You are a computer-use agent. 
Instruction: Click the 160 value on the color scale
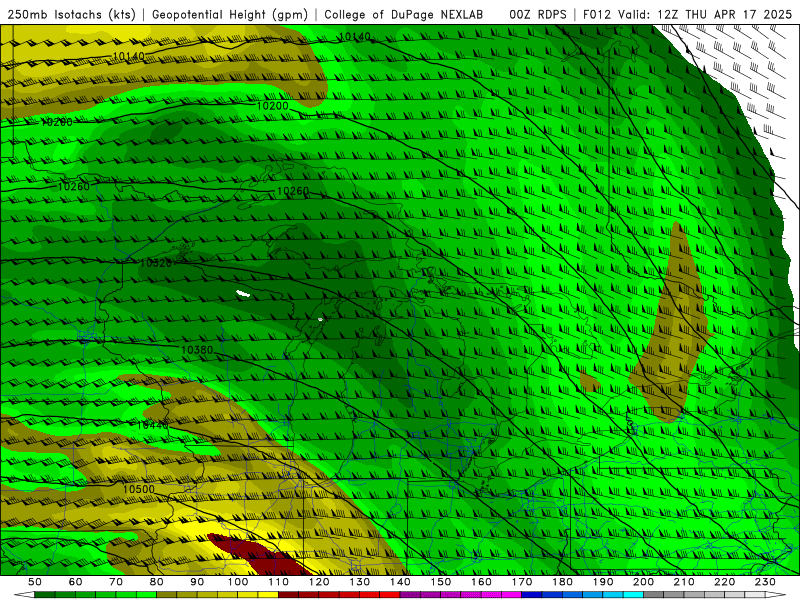(481, 582)
